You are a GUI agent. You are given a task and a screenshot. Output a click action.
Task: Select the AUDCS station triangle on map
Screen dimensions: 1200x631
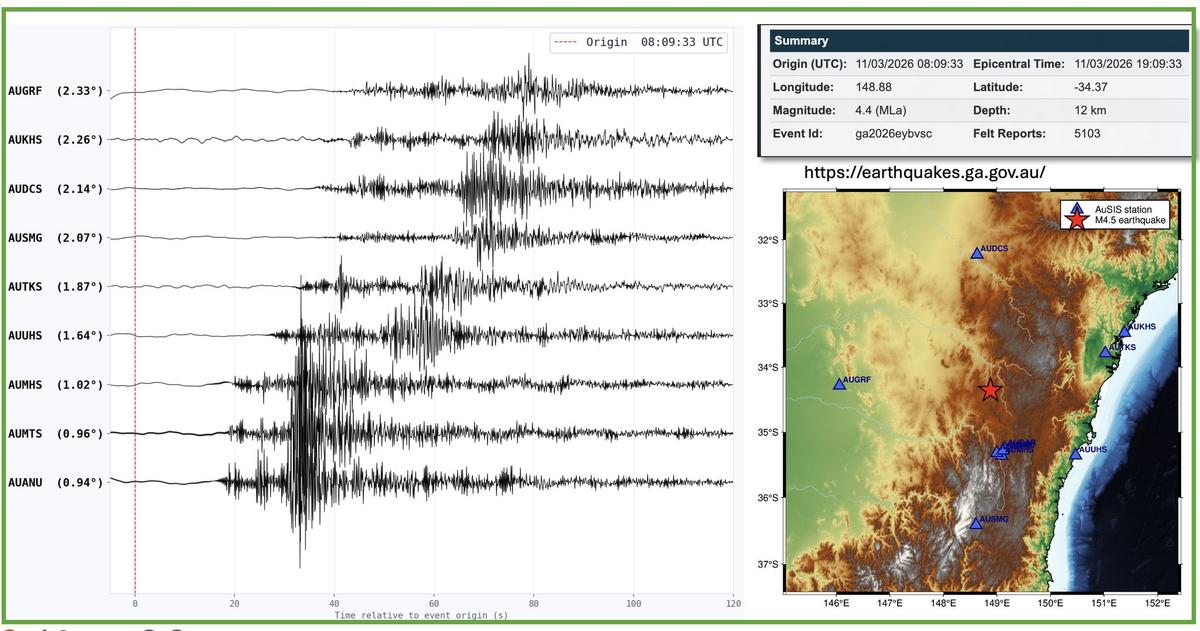click(976, 254)
